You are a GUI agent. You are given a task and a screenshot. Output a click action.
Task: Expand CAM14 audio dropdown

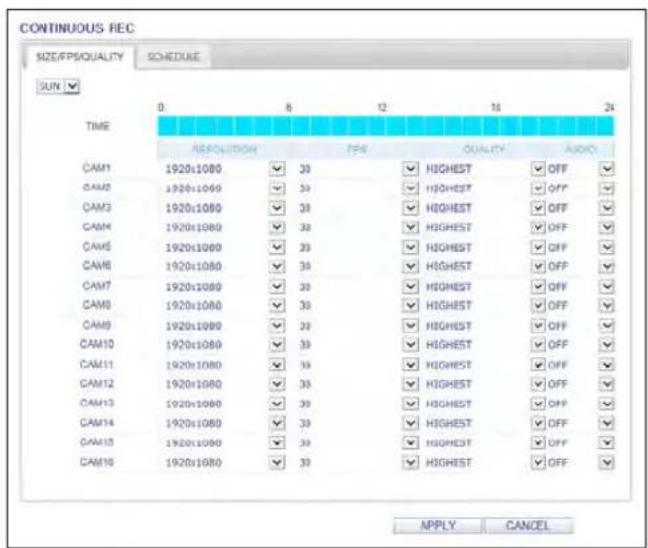pos(607,423)
